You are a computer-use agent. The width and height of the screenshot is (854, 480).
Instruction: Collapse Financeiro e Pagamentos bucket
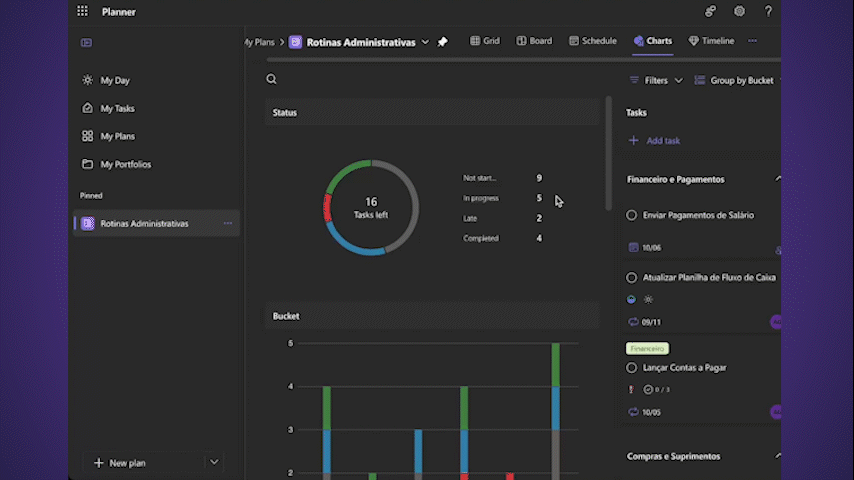(x=777, y=179)
